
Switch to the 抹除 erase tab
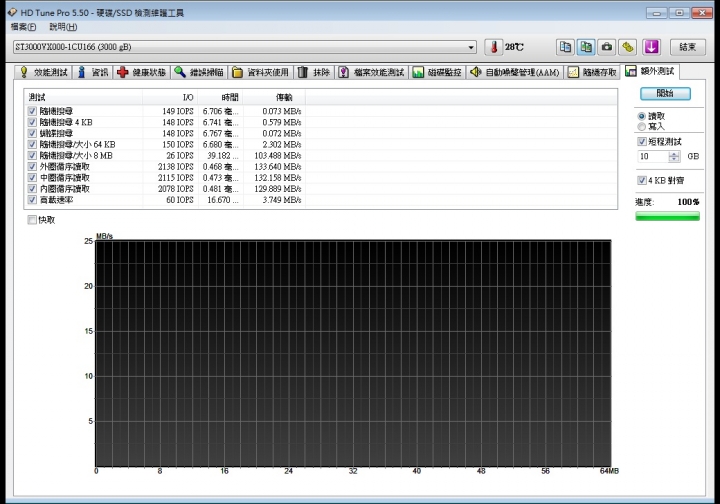315,72
